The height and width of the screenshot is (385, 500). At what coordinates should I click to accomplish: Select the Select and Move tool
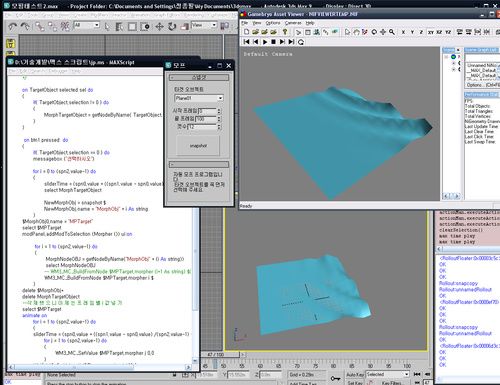tap(159, 26)
